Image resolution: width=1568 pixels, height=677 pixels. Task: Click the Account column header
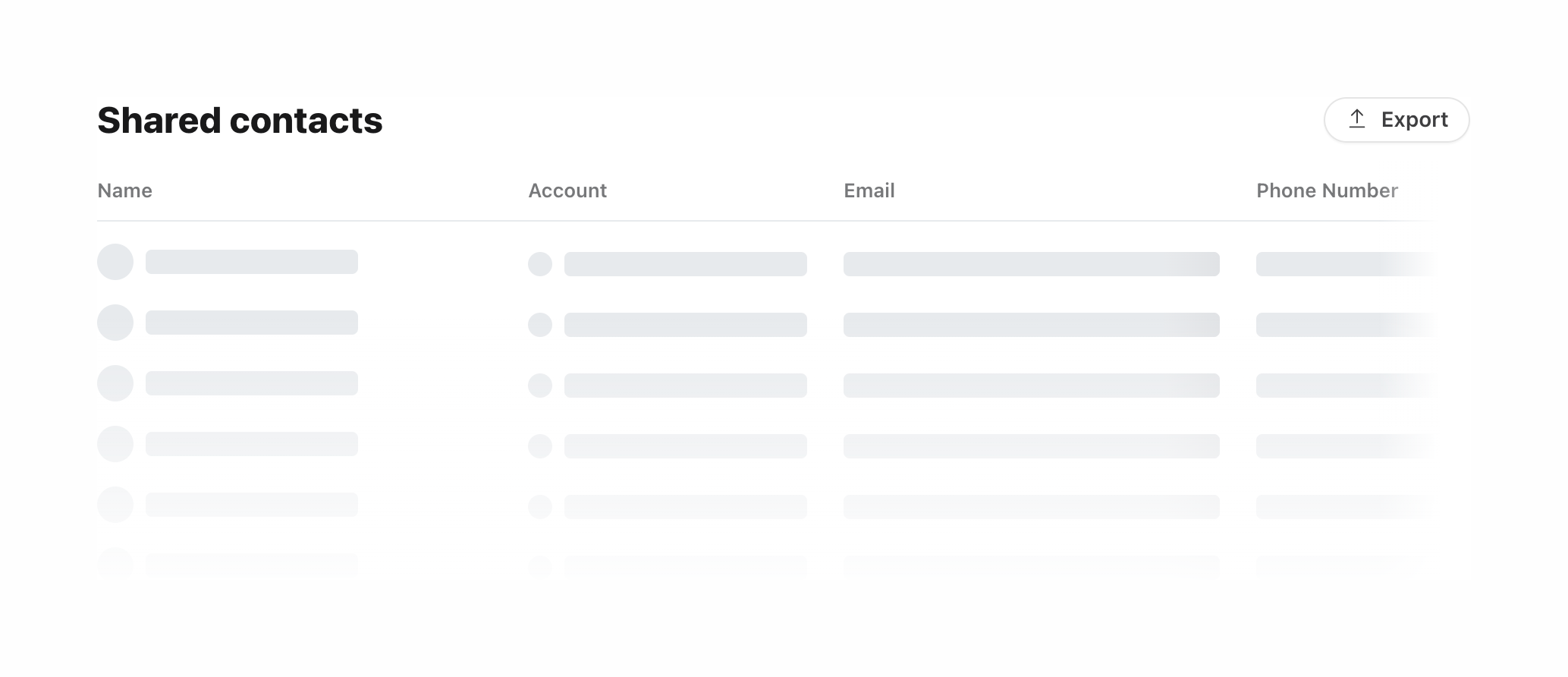click(567, 191)
